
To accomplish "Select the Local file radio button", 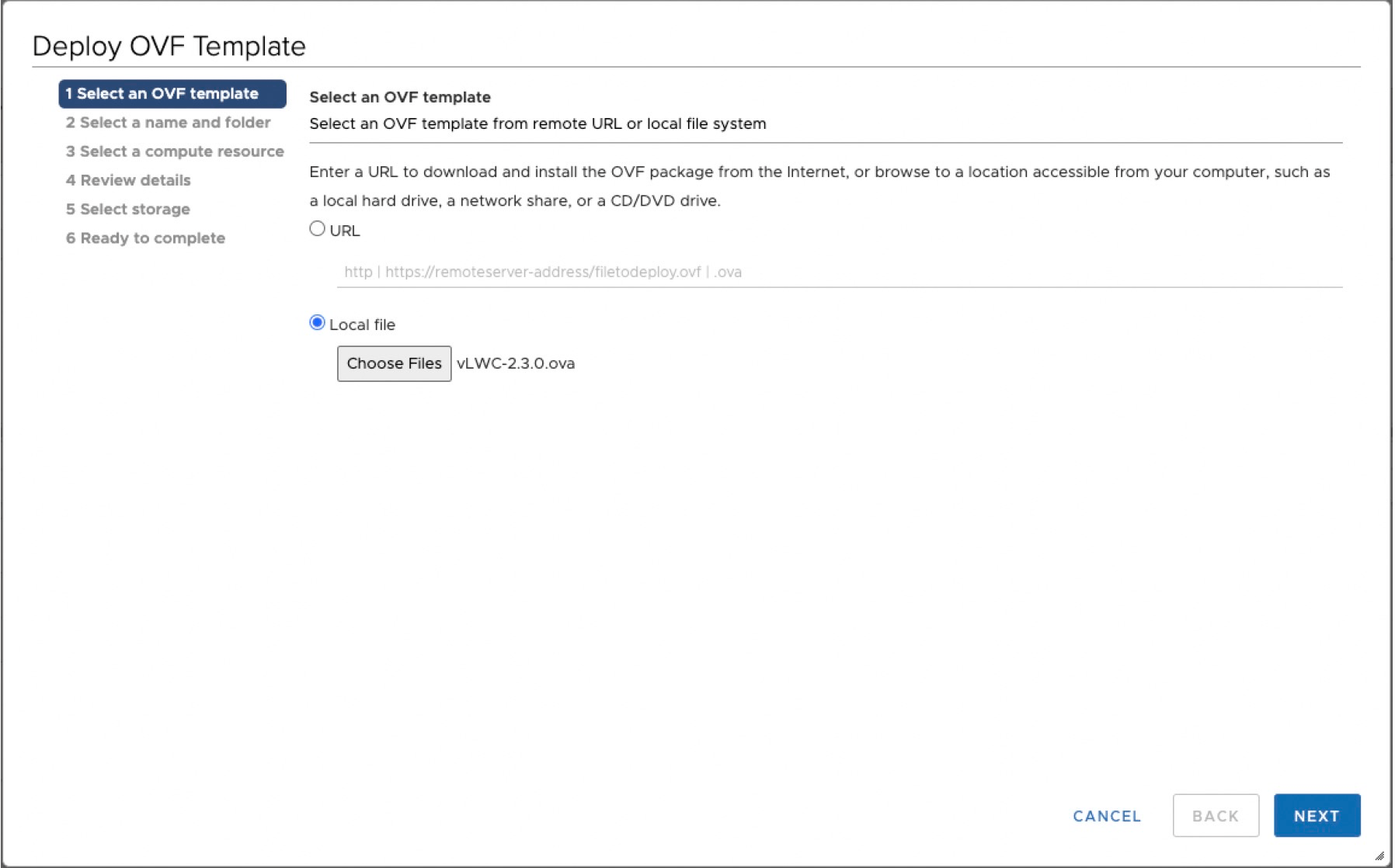I will [318, 321].
